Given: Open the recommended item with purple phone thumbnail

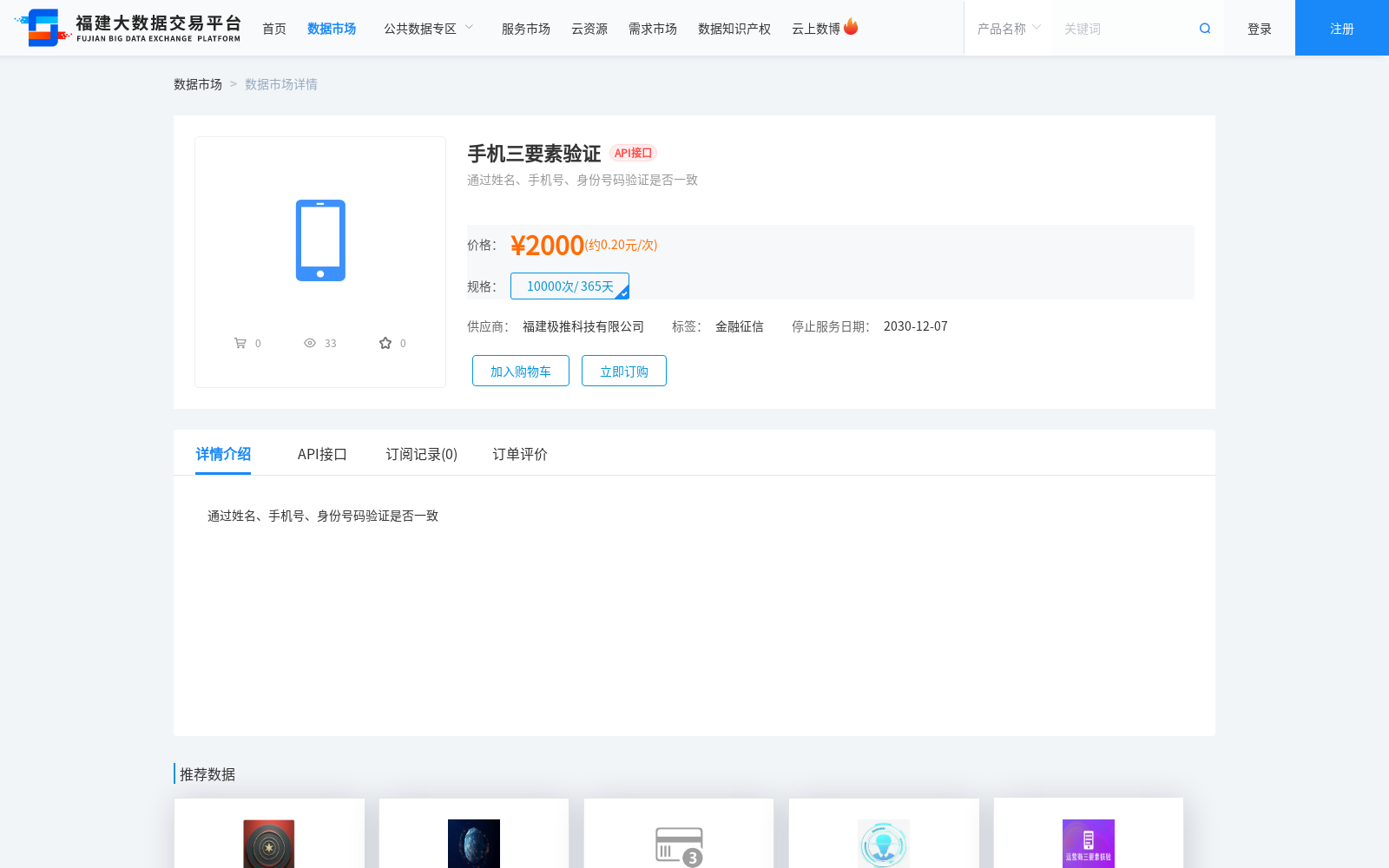Looking at the screenshot, I should tap(1089, 843).
